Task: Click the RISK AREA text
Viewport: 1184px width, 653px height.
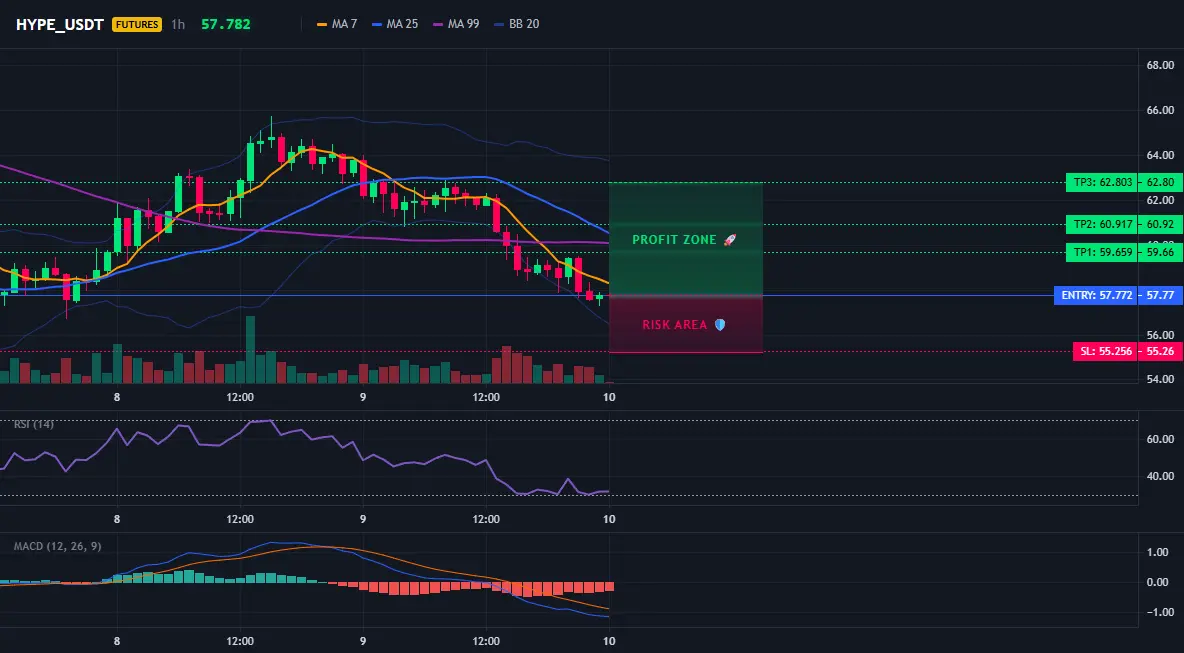Action: [675, 325]
